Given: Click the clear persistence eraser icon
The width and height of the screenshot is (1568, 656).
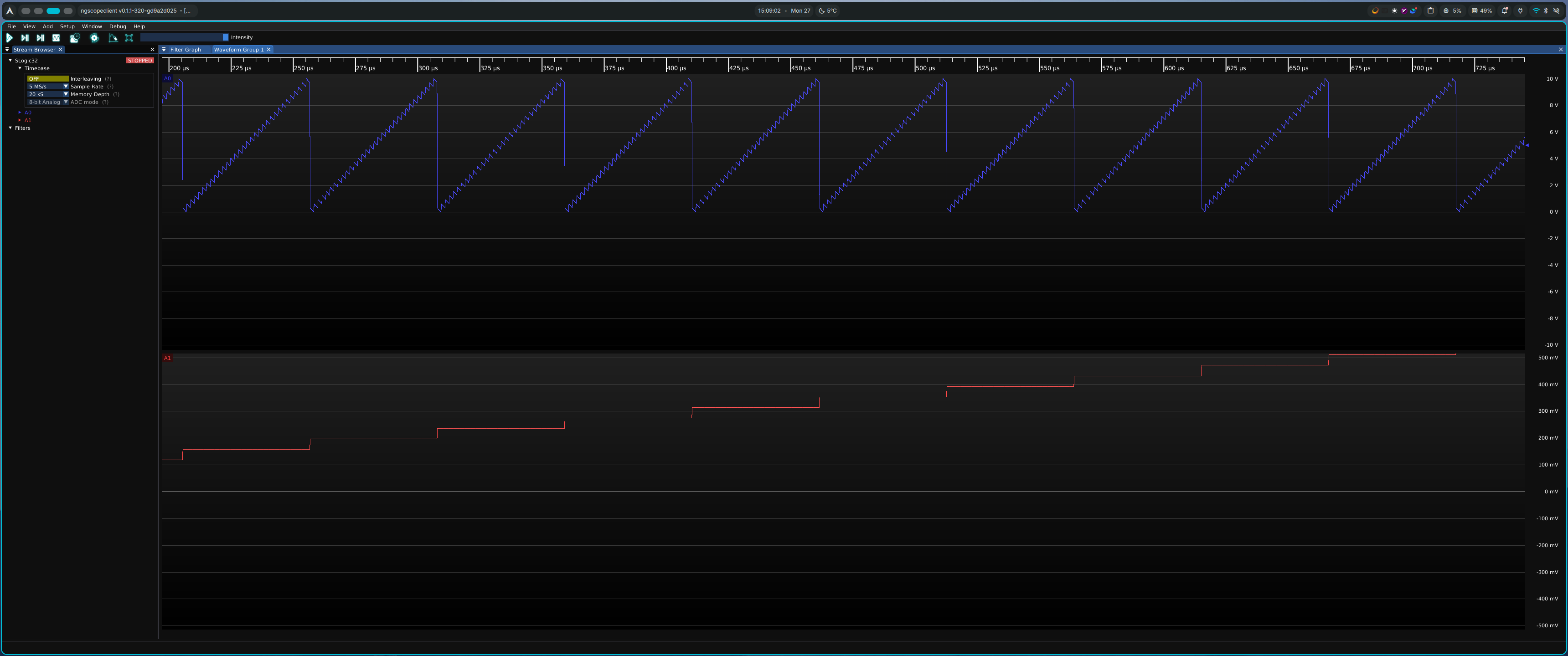Looking at the screenshot, I should pyautogui.click(x=113, y=38).
